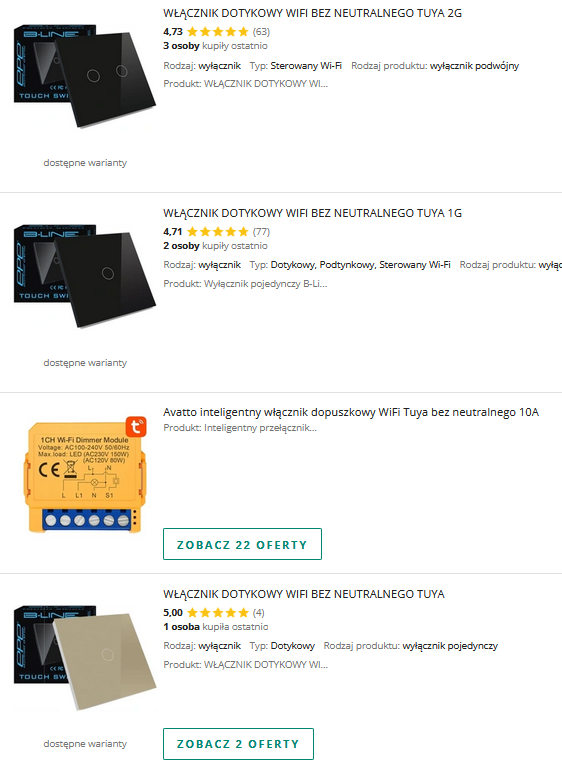Show available variants under the 2G switch

point(85,163)
